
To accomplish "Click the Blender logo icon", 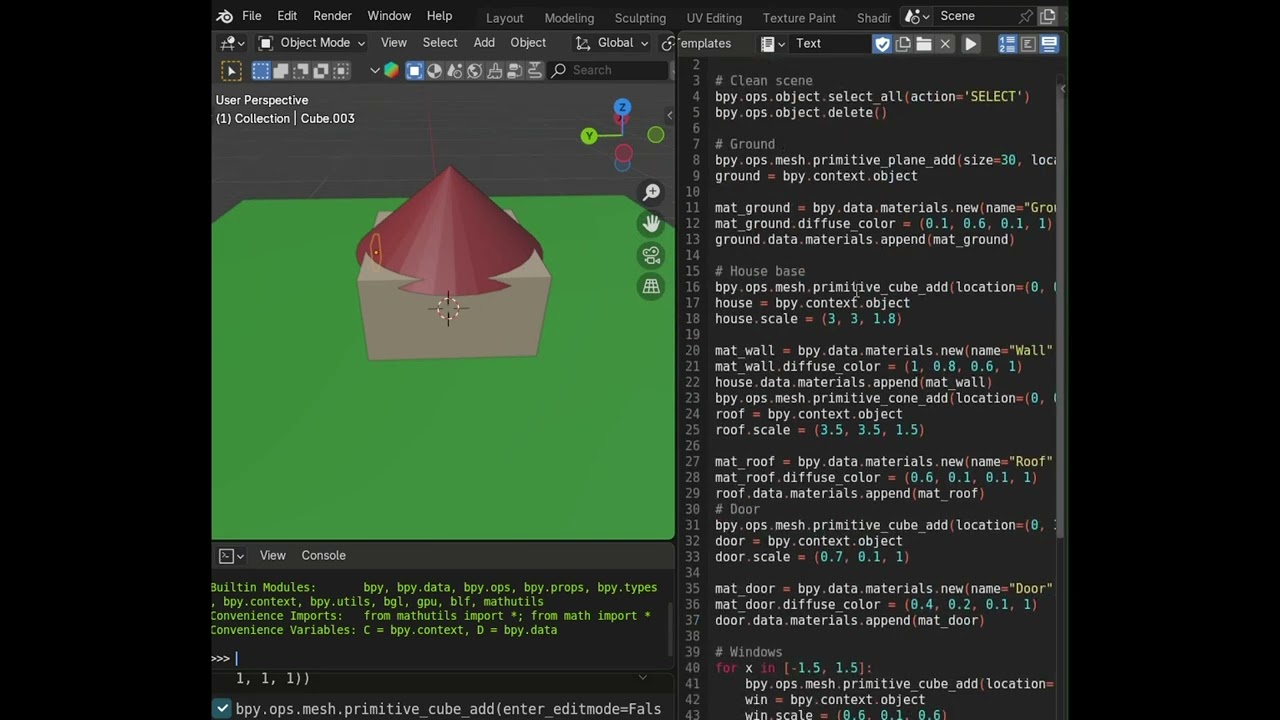I will [x=225, y=16].
